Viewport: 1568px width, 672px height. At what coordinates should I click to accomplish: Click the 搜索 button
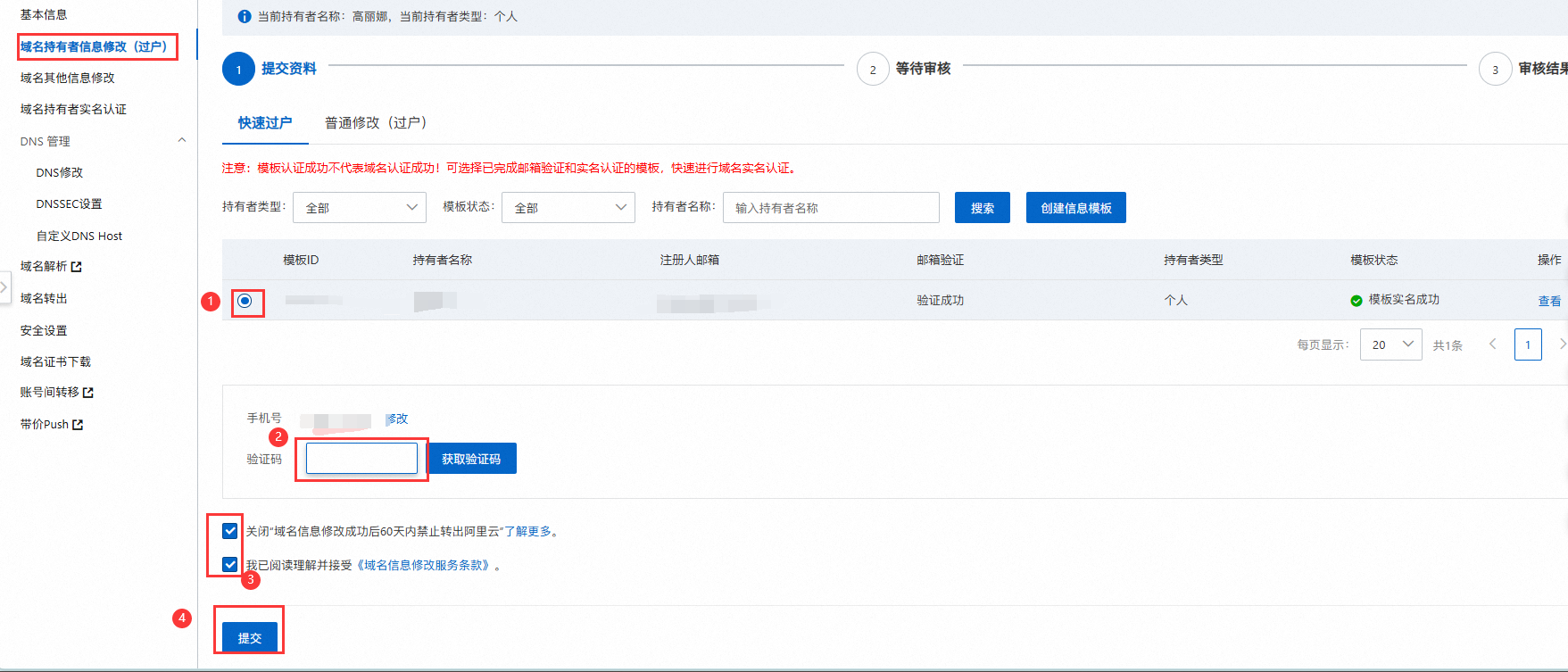point(983,208)
